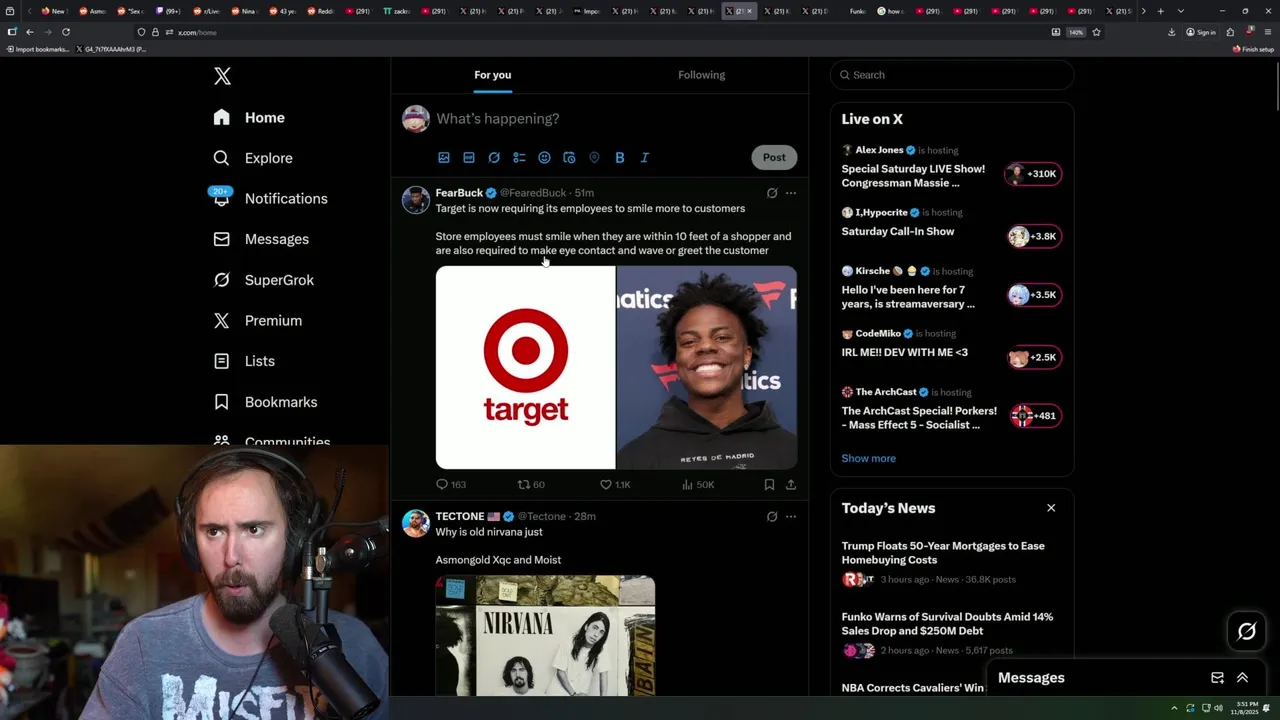Image resolution: width=1280 pixels, height=720 pixels.
Task: Join the Saturday Call-In Show
Action: 952,226
